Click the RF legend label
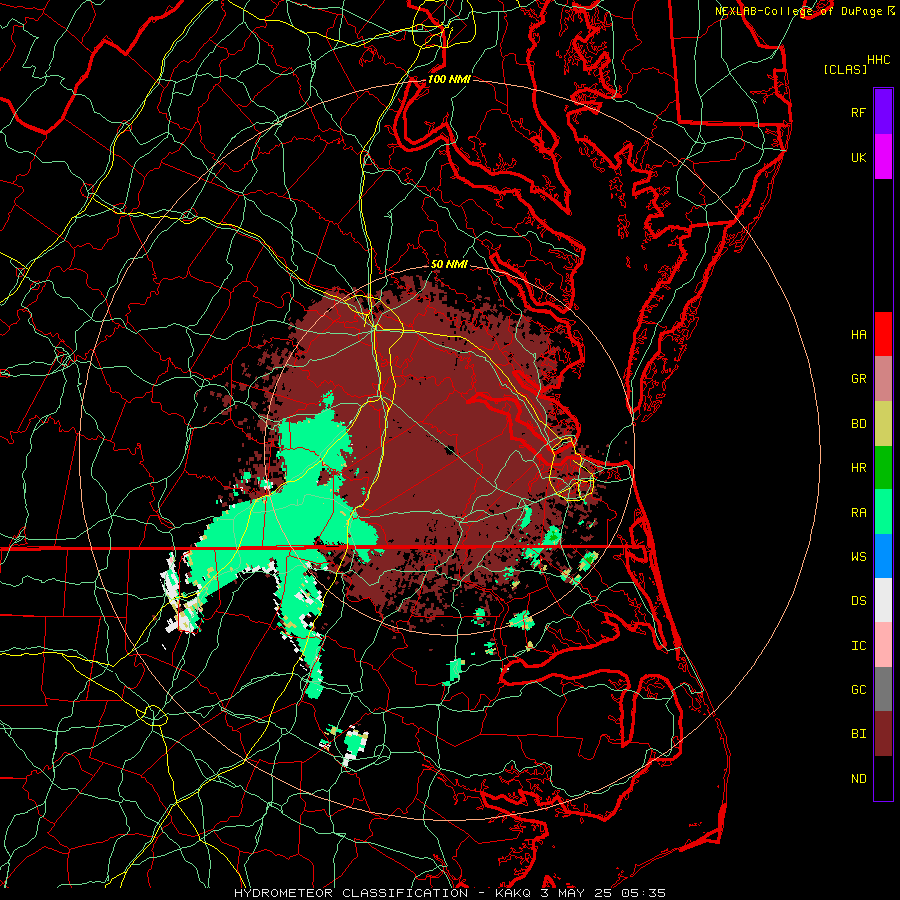 [x=858, y=112]
